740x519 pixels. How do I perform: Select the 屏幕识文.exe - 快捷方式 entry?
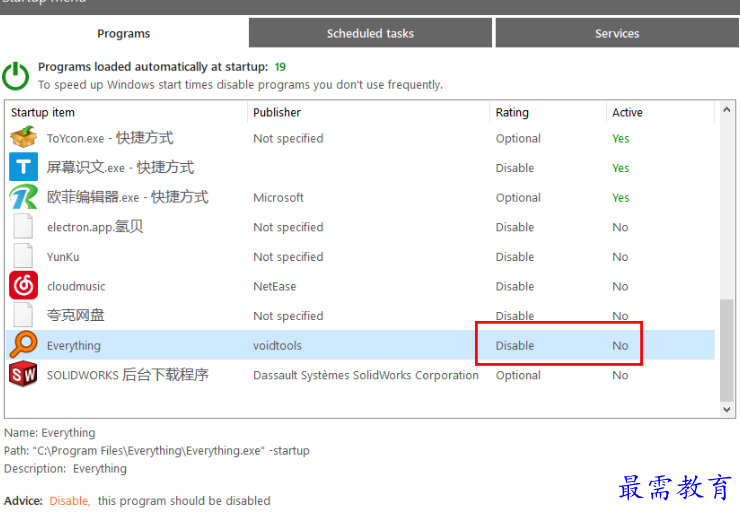coord(120,167)
